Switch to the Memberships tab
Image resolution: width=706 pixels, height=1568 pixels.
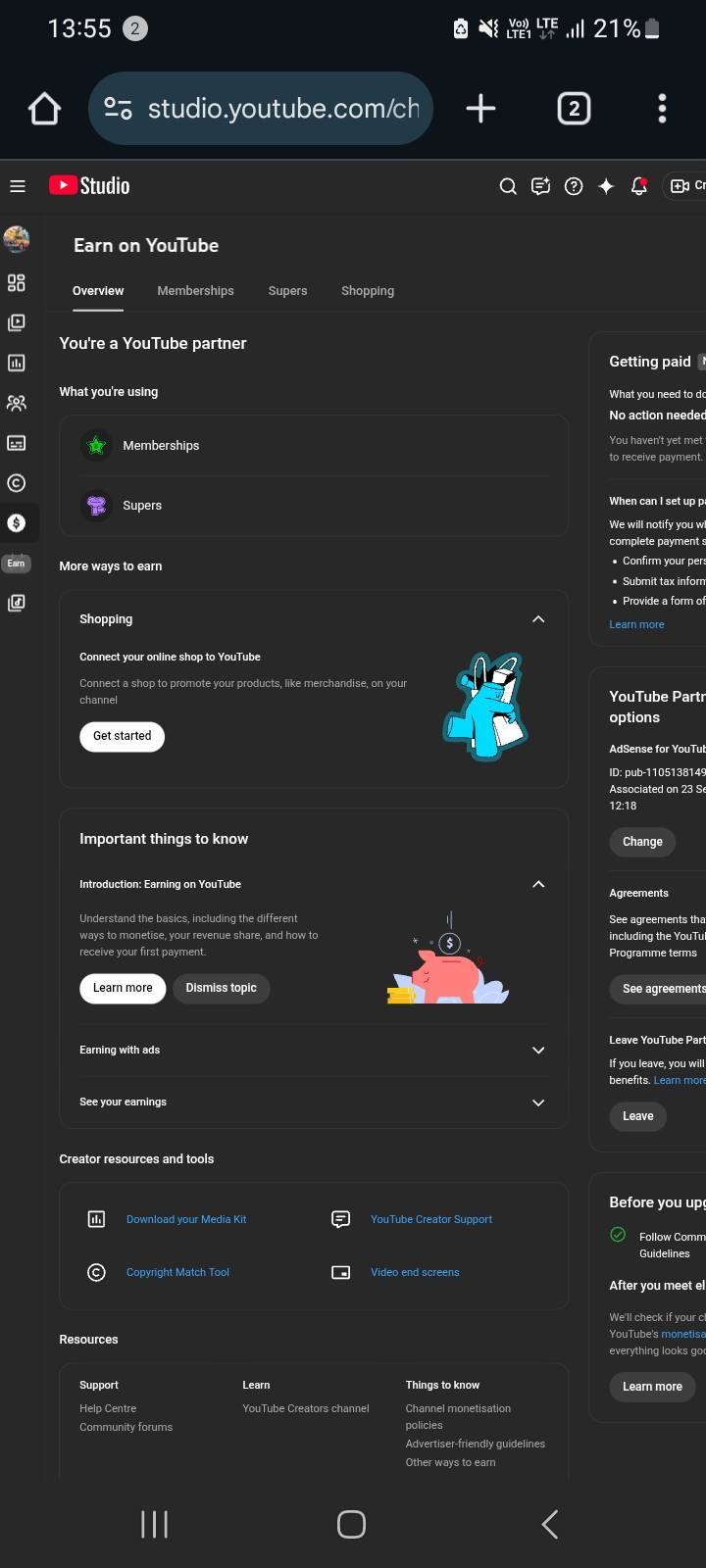point(195,291)
